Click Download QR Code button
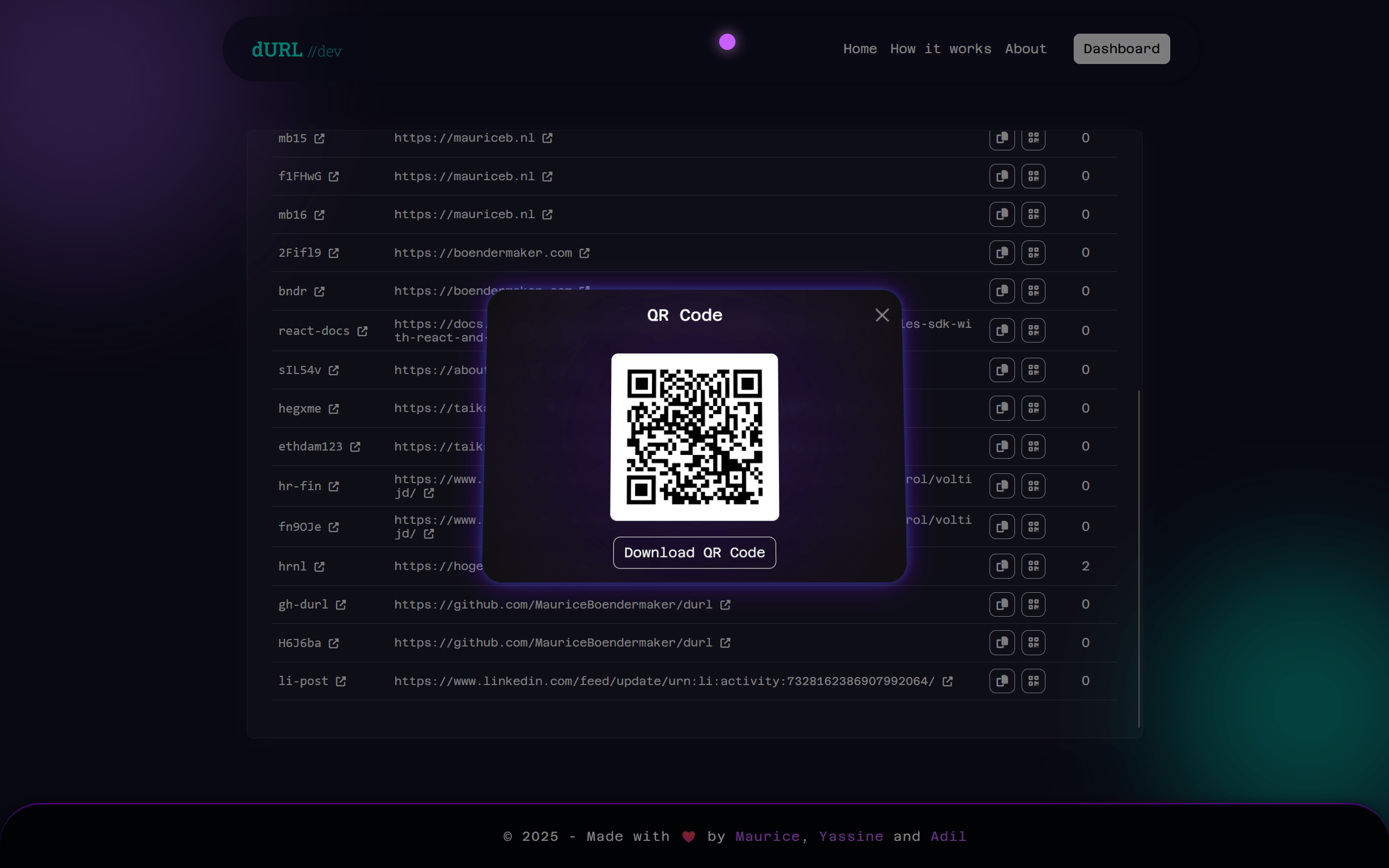 click(x=695, y=553)
